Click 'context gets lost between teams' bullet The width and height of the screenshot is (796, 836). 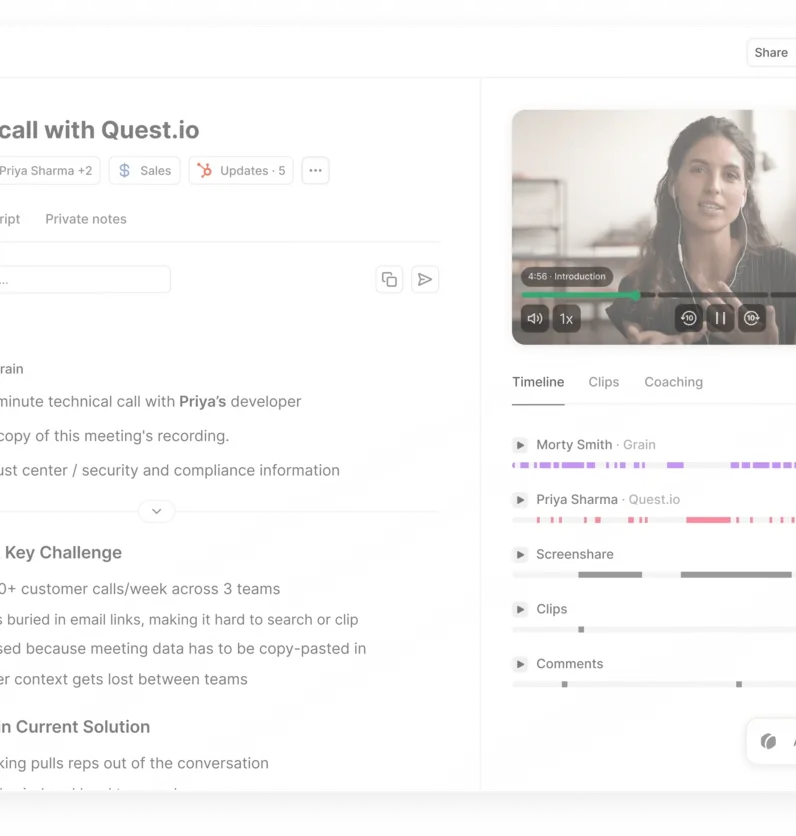pyautogui.click(x=131, y=679)
